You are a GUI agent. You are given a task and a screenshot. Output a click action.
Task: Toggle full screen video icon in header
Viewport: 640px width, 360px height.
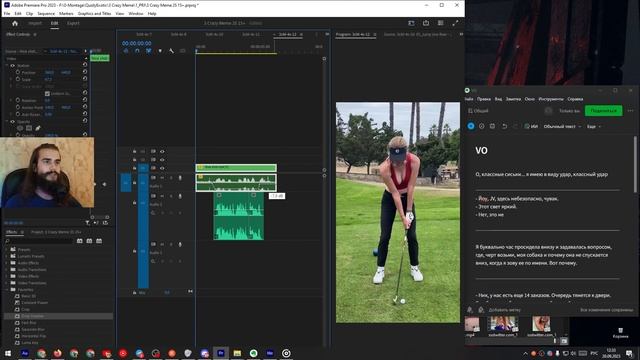pos(455,23)
